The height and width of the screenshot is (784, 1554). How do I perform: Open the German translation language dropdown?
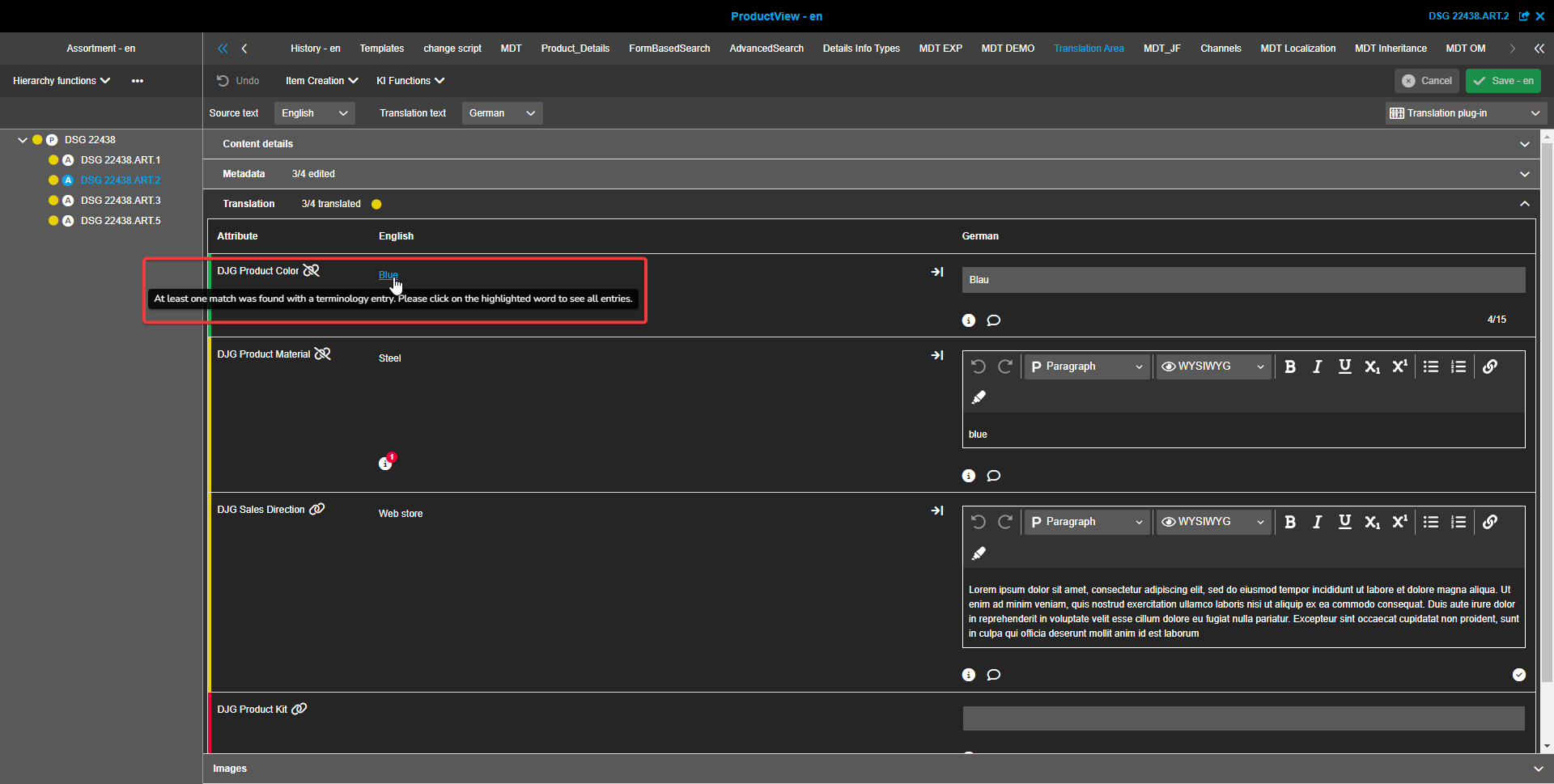click(502, 113)
